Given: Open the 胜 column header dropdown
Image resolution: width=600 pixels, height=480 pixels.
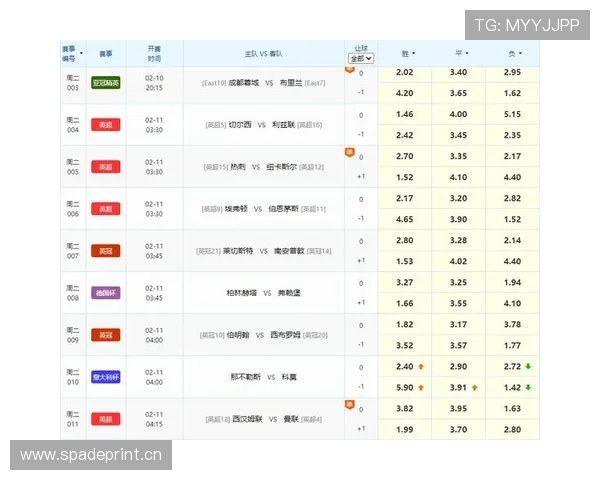Looking at the screenshot, I should coord(414,54).
